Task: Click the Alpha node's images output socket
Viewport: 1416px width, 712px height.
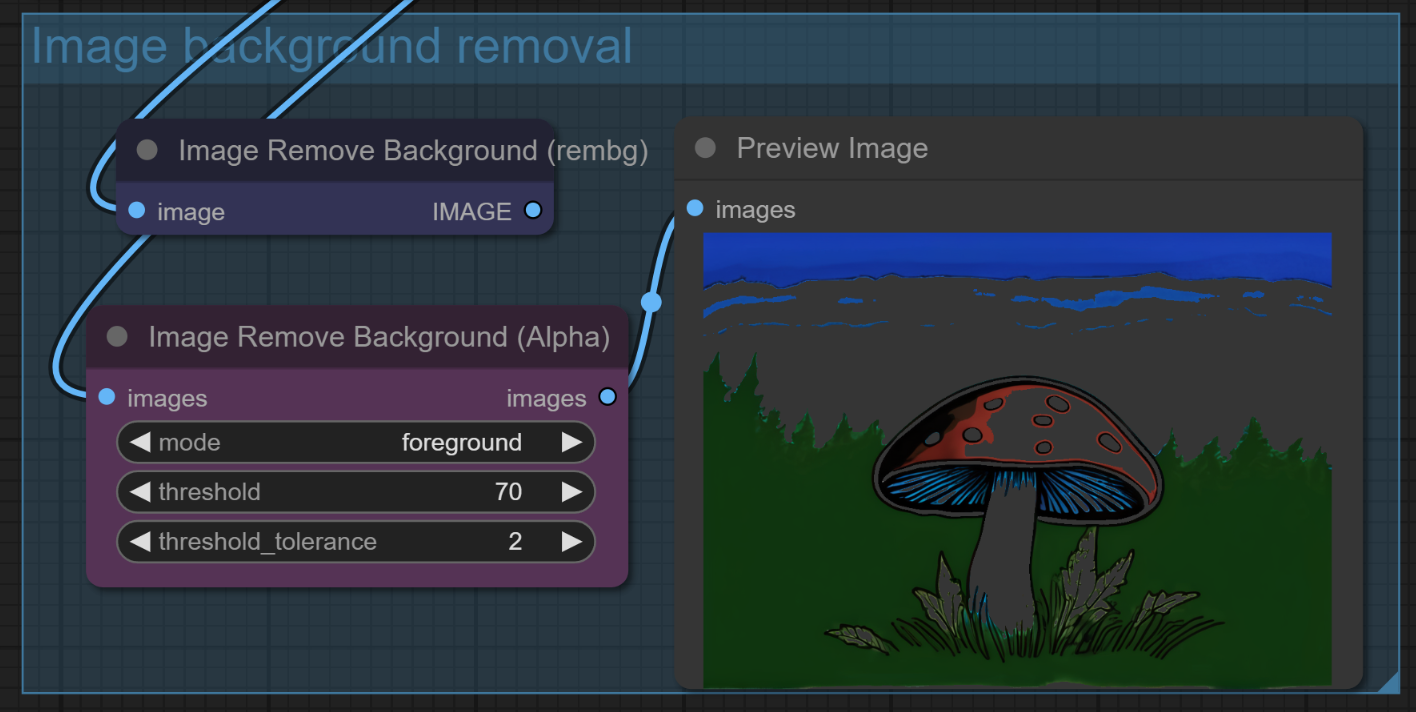Action: coord(607,397)
